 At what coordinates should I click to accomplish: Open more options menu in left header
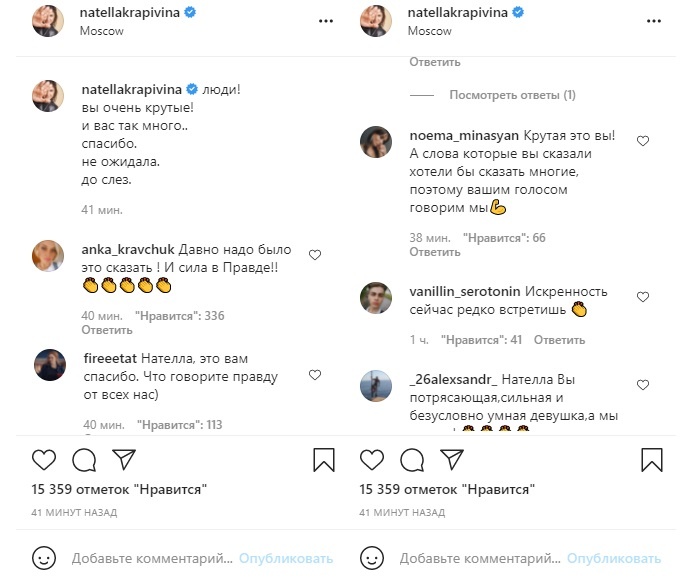click(325, 21)
